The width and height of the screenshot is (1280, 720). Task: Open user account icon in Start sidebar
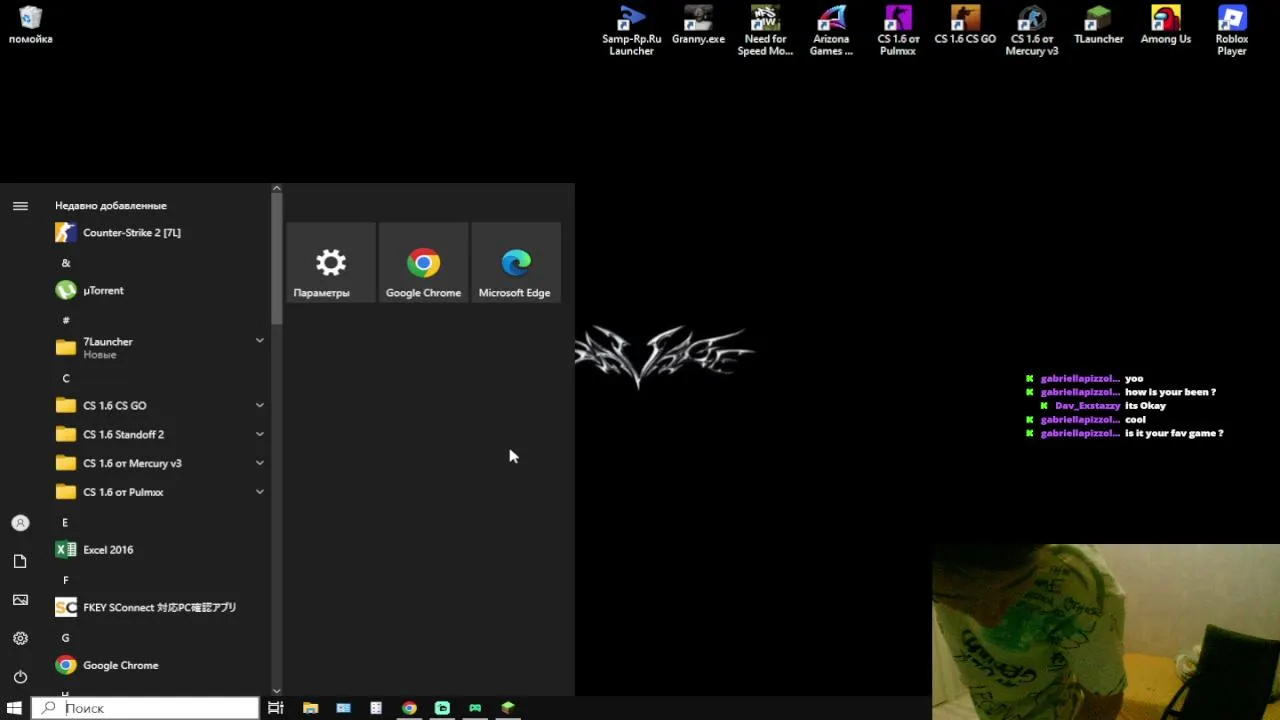[x=20, y=523]
